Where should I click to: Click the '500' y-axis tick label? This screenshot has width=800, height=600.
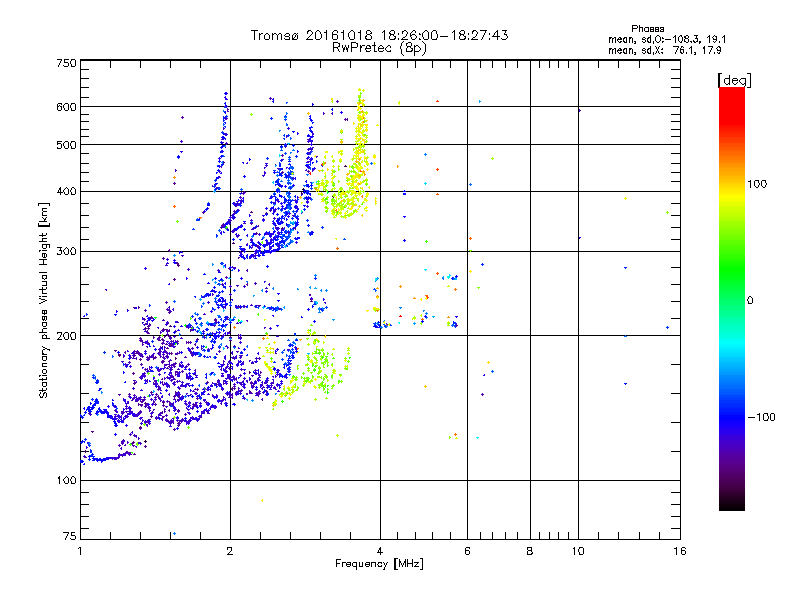(x=66, y=145)
